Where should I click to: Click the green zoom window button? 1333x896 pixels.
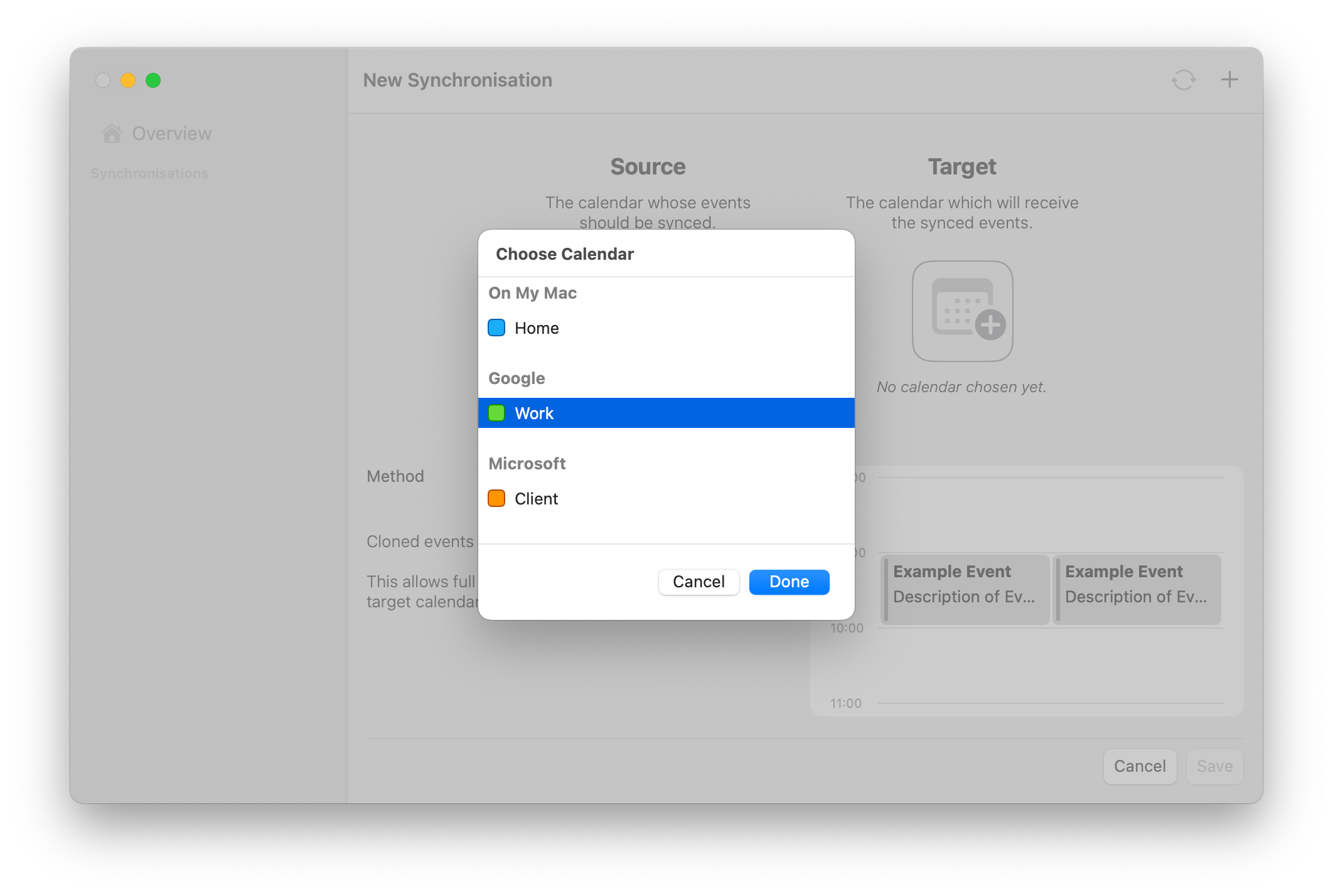point(153,80)
